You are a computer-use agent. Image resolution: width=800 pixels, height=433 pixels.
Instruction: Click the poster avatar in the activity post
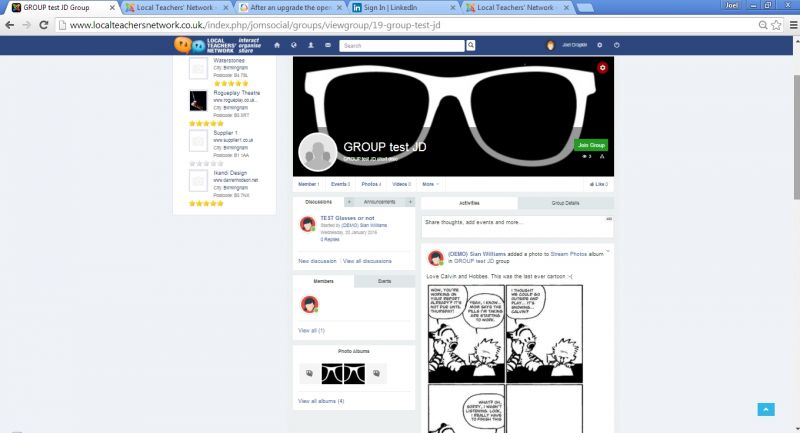436,258
